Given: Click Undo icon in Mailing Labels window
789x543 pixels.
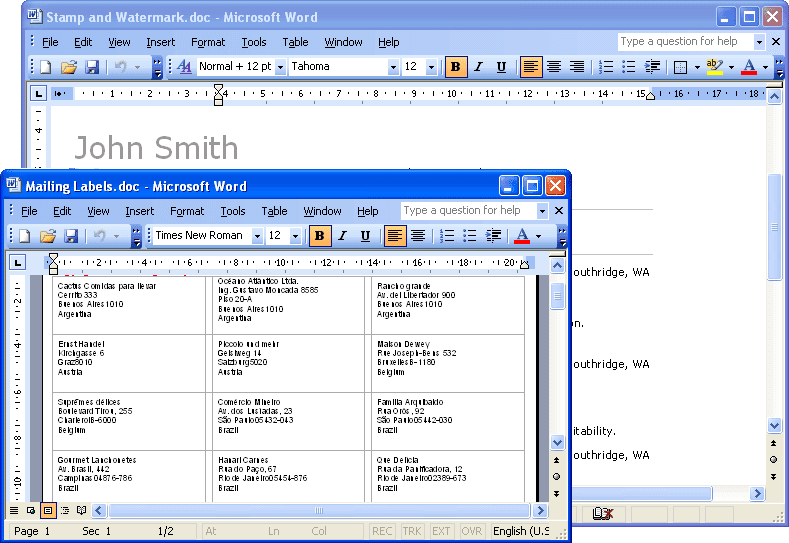Looking at the screenshot, I should point(99,236).
